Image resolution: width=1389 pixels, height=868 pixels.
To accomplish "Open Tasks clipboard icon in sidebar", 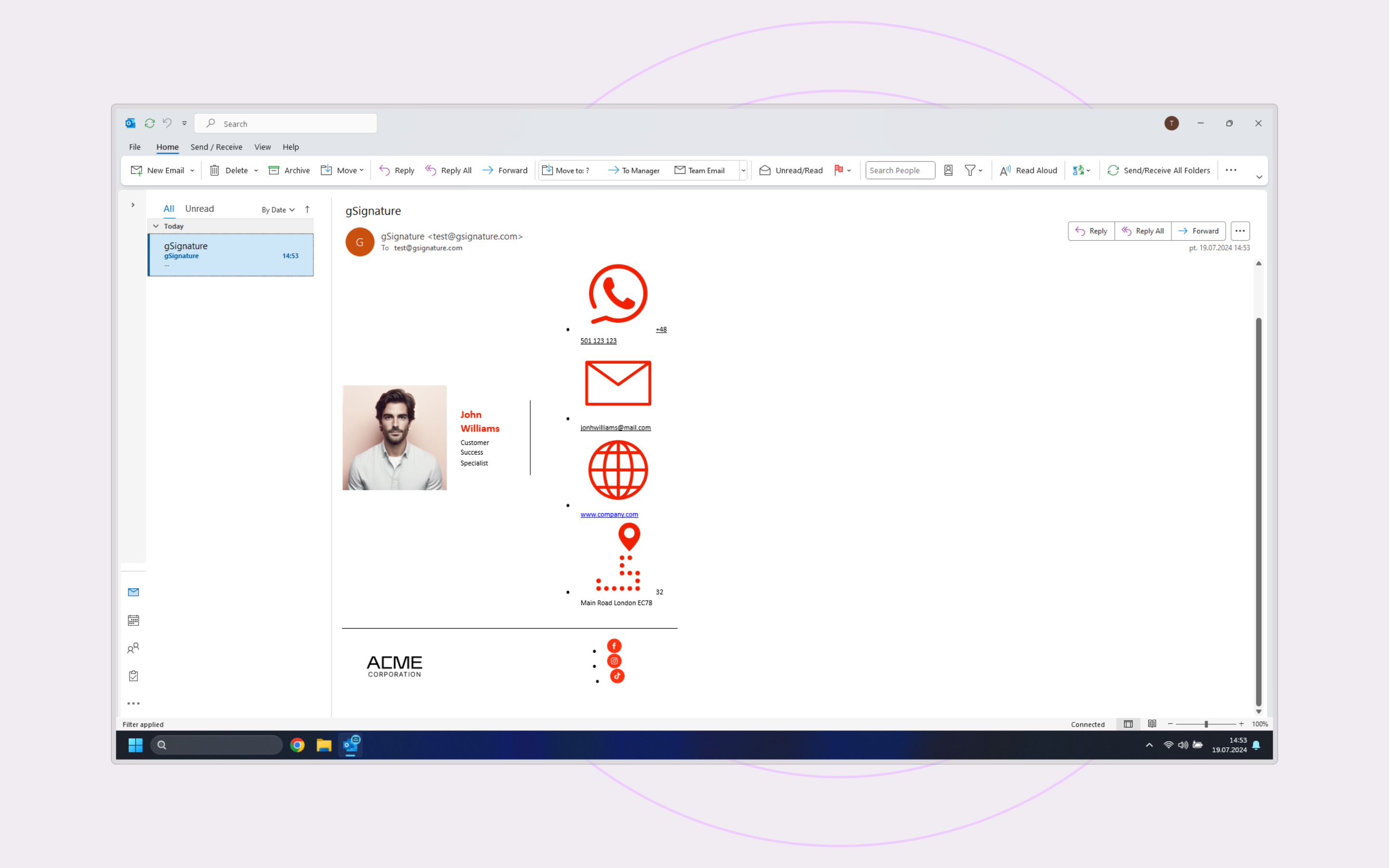I will [x=133, y=676].
